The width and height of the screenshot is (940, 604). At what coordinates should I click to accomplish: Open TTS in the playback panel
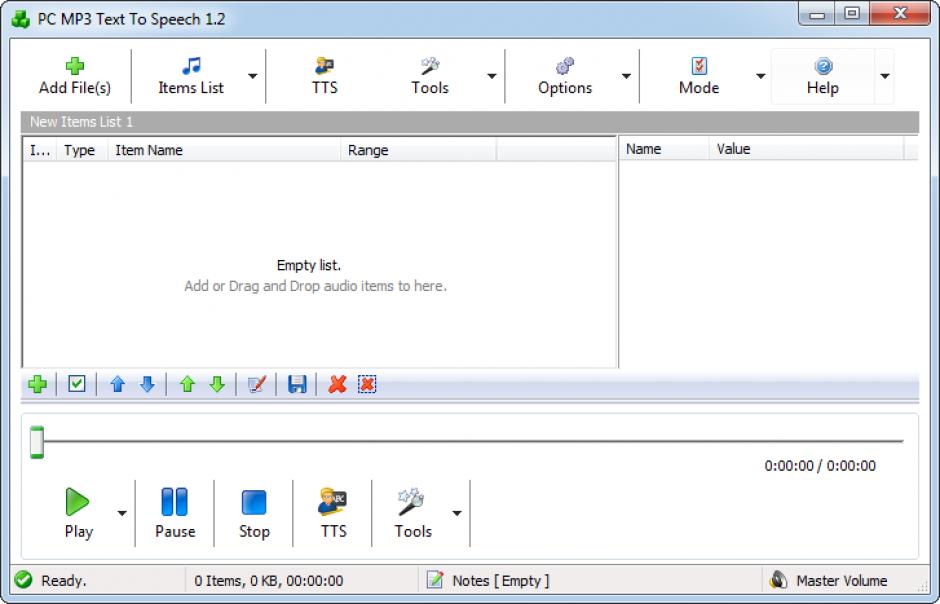(333, 513)
